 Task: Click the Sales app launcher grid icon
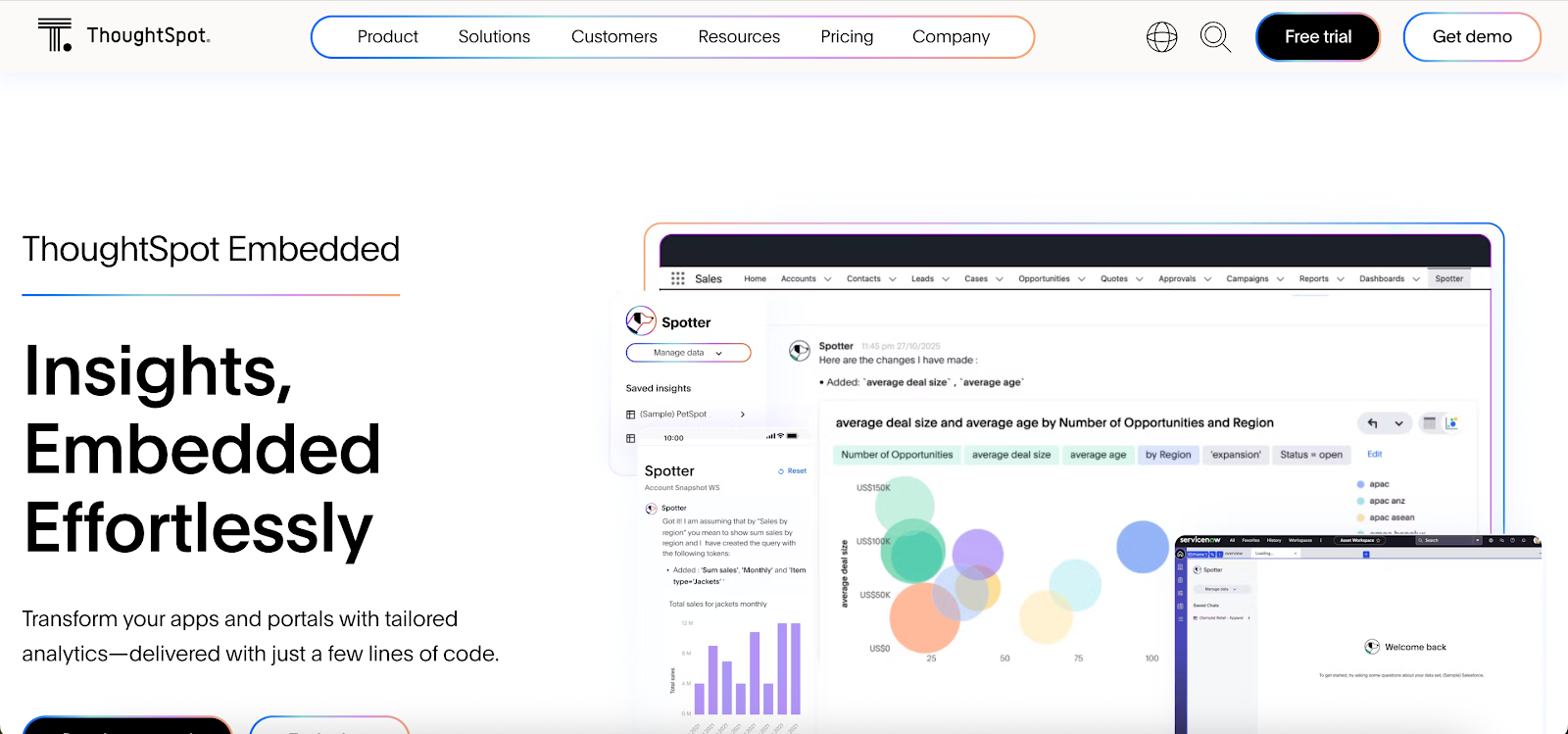[678, 279]
